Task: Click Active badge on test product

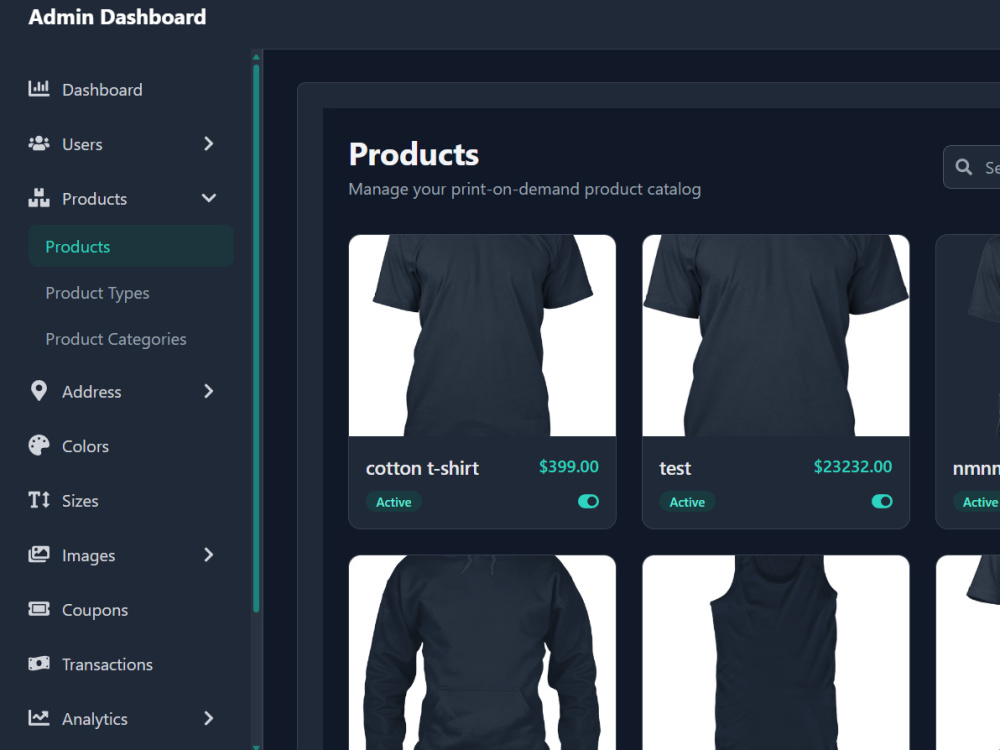Action: click(687, 502)
